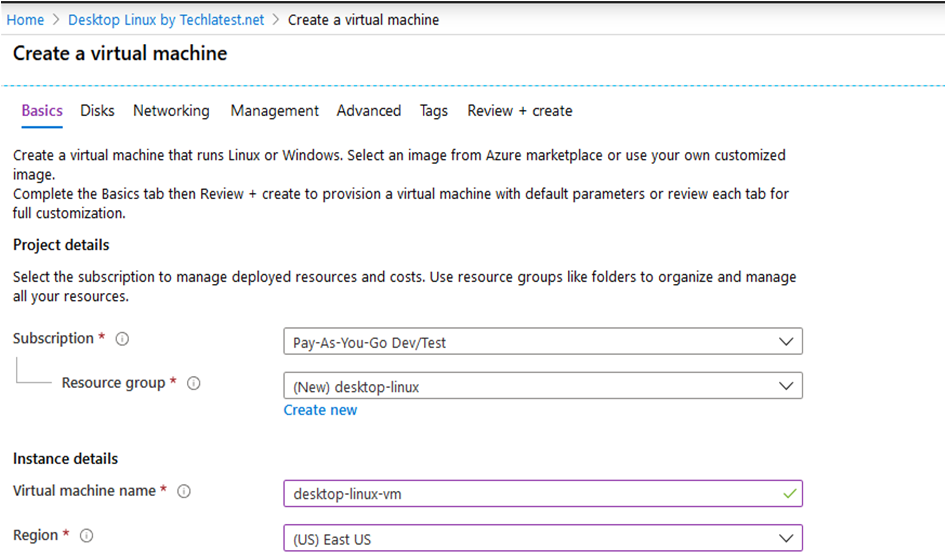The image size is (946, 557).
Task: Open the Review + create tab
Action: coord(519,111)
